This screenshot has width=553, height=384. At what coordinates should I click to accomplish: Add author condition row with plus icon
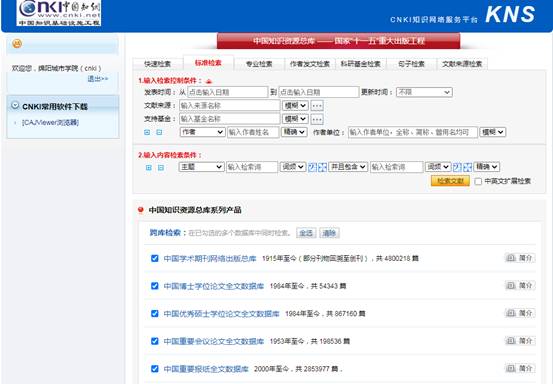coord(147,132)
